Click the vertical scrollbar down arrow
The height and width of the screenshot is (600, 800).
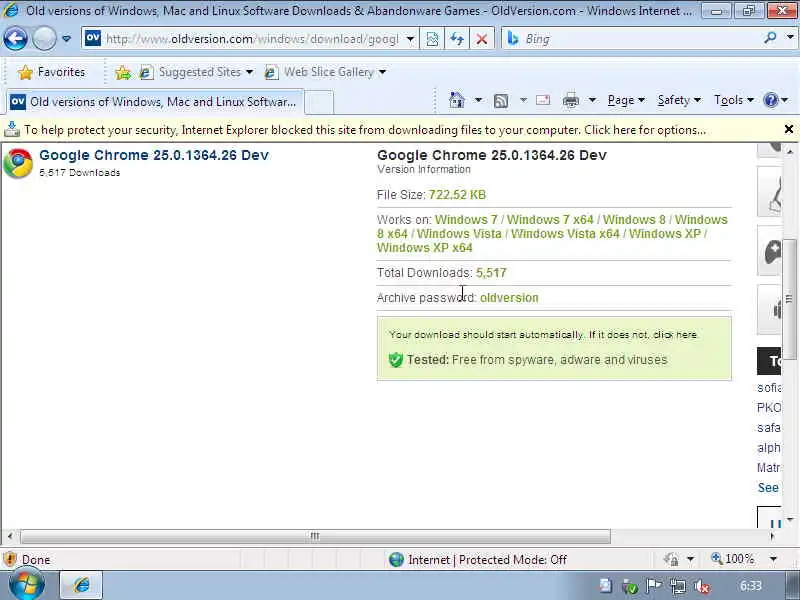(790, 519)
